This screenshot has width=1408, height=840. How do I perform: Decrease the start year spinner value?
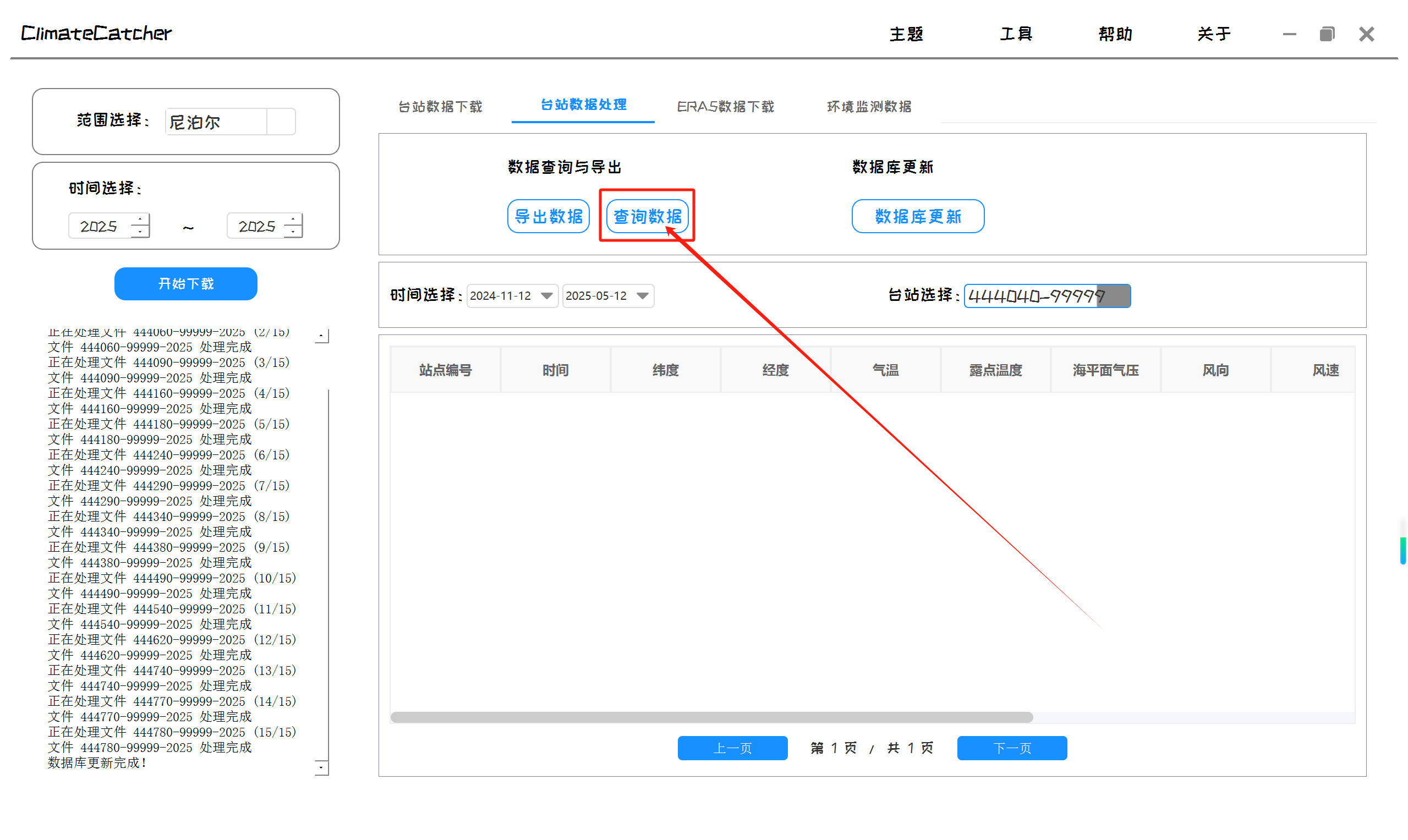(140, 232)
